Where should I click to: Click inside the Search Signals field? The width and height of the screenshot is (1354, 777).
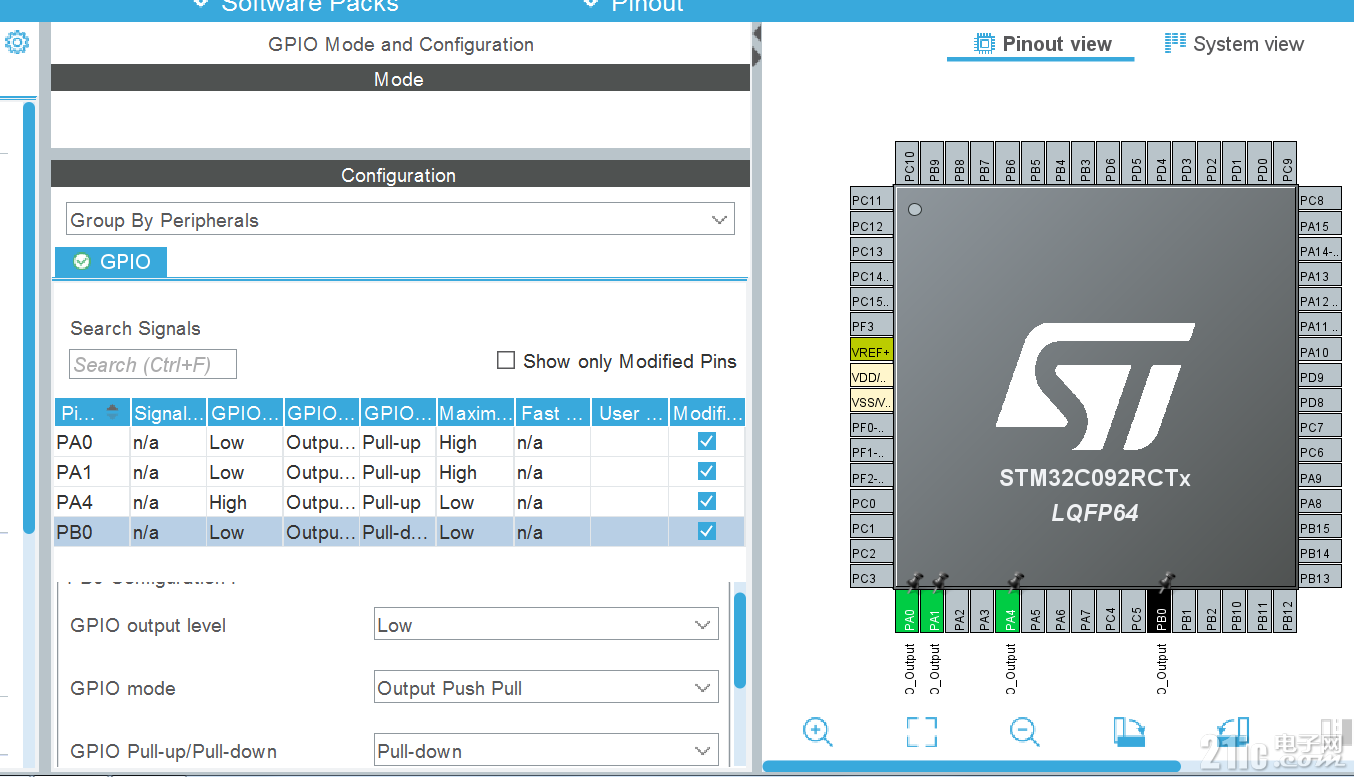[x=152, y=364]
